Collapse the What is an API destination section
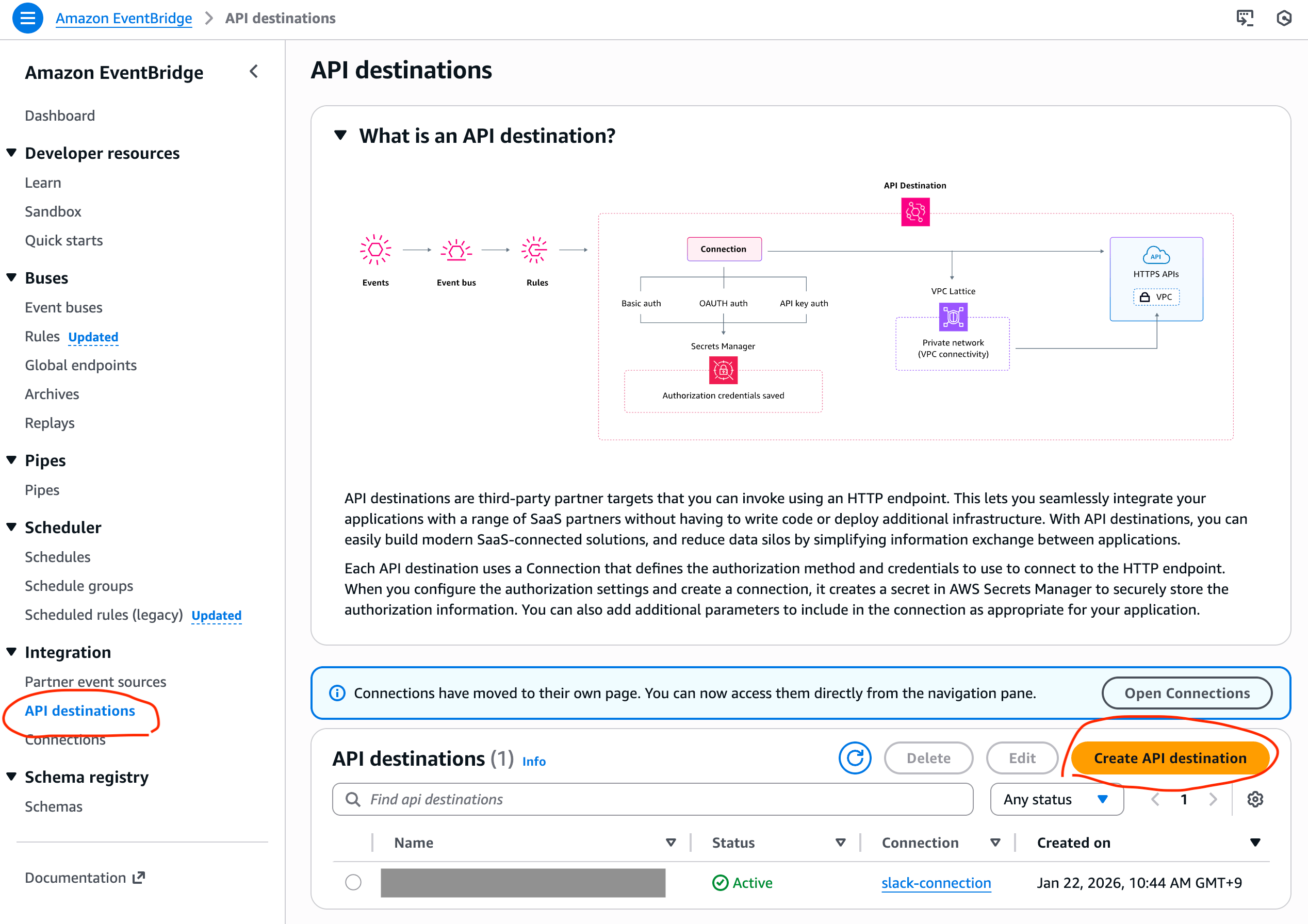The width and height of the screenshot is (1308, 924). tap(340, 136)
